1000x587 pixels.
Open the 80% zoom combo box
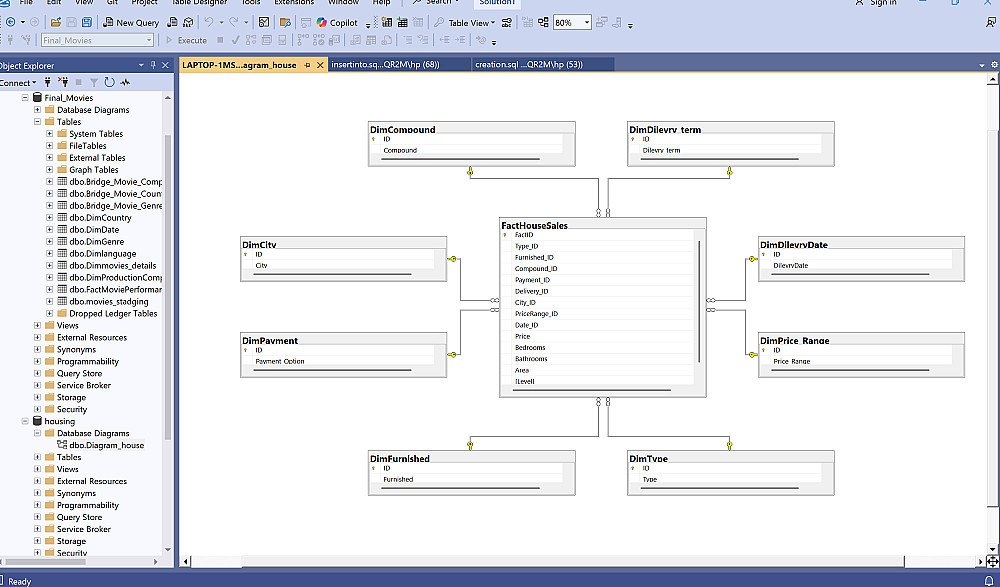tap(572, 22)
